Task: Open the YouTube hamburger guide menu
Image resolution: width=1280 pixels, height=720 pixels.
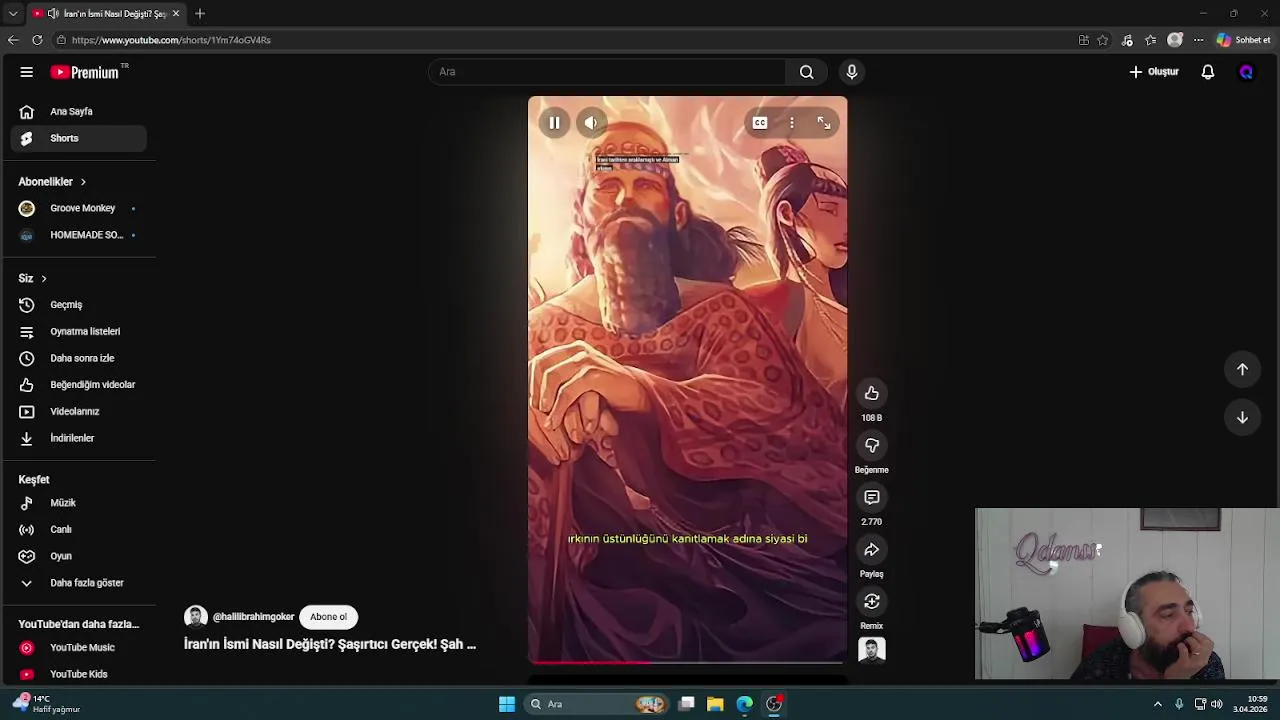Action: coord(27,72)
